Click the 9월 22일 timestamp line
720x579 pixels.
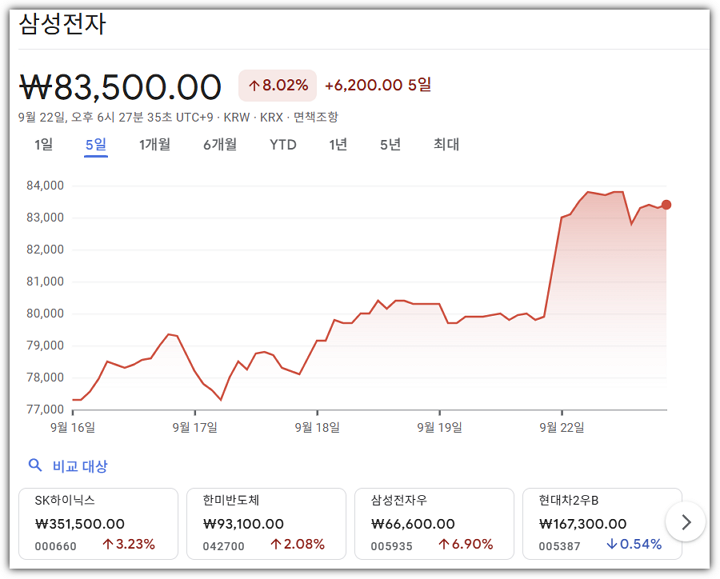[x=178, y=117]
